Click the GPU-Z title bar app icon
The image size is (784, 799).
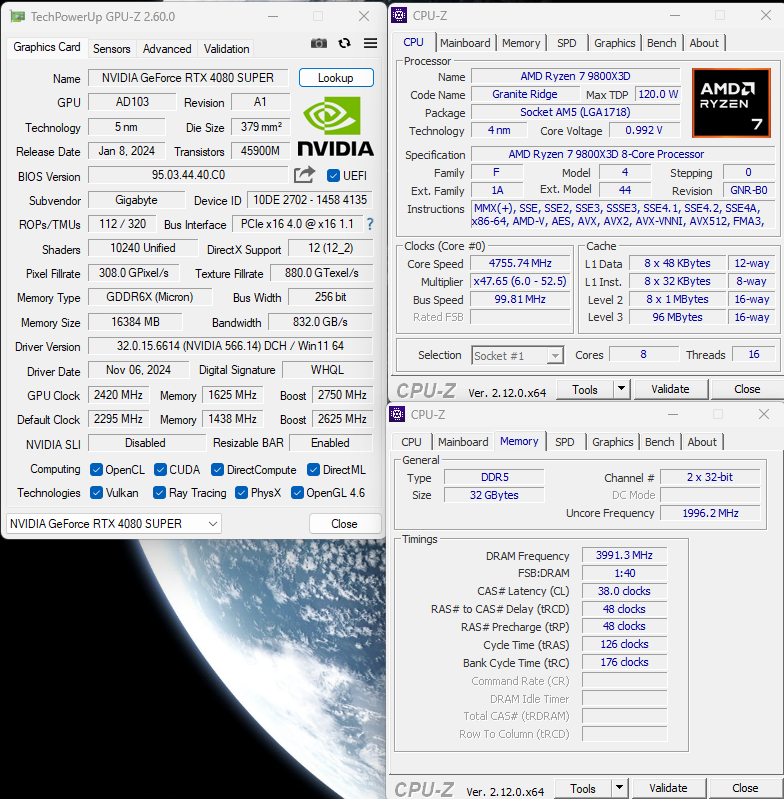(17, 16)
